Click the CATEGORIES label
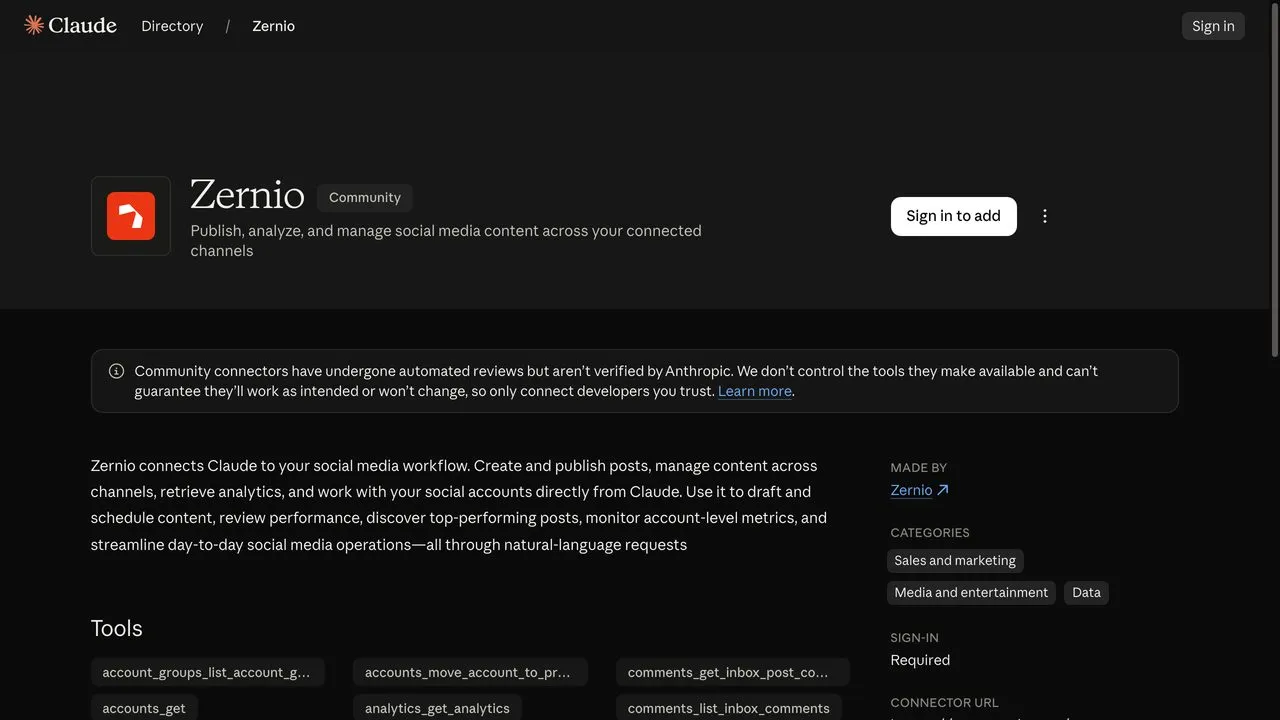The image size is (1280, 720). [x=930, y=533]
